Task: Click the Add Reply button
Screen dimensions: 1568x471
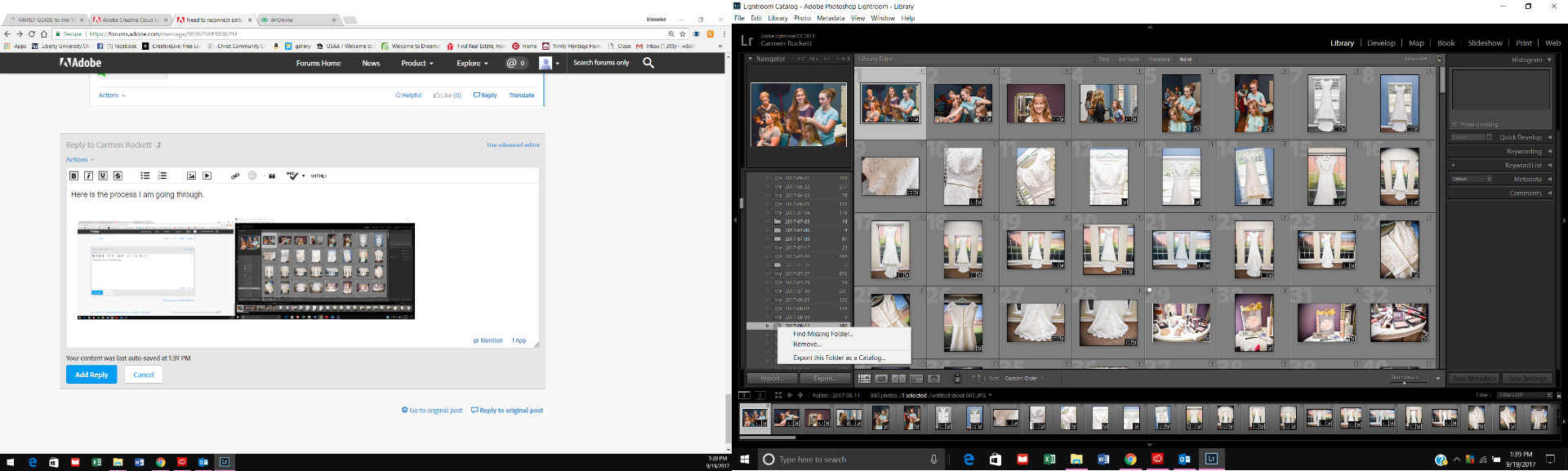Action: [x=91, y=375]
